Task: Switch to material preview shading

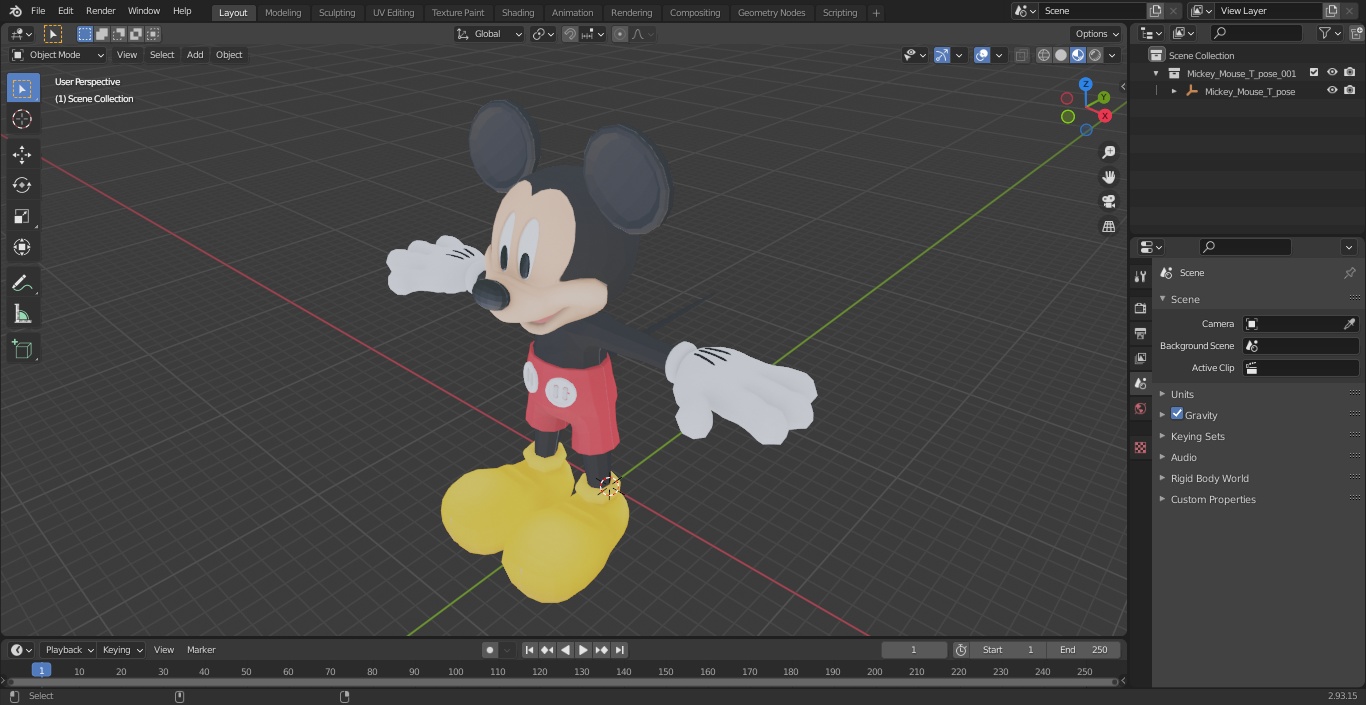Action: tap(1078, 55)
